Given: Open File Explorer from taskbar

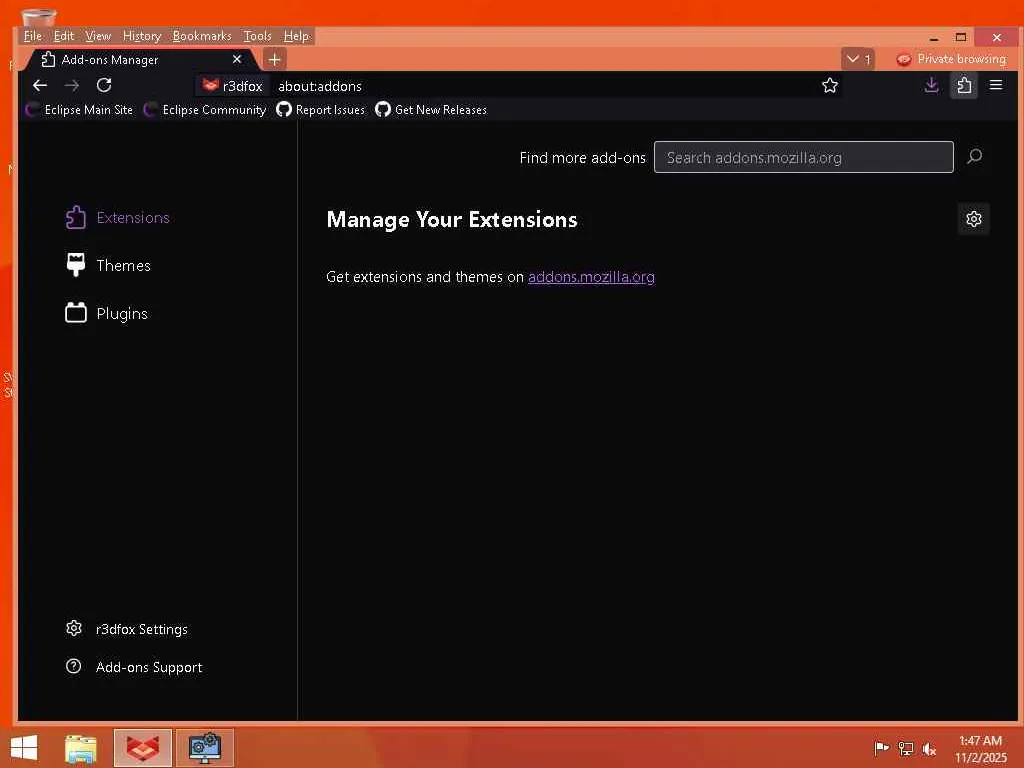Looking at the screenshot, I should click(81, 748).
